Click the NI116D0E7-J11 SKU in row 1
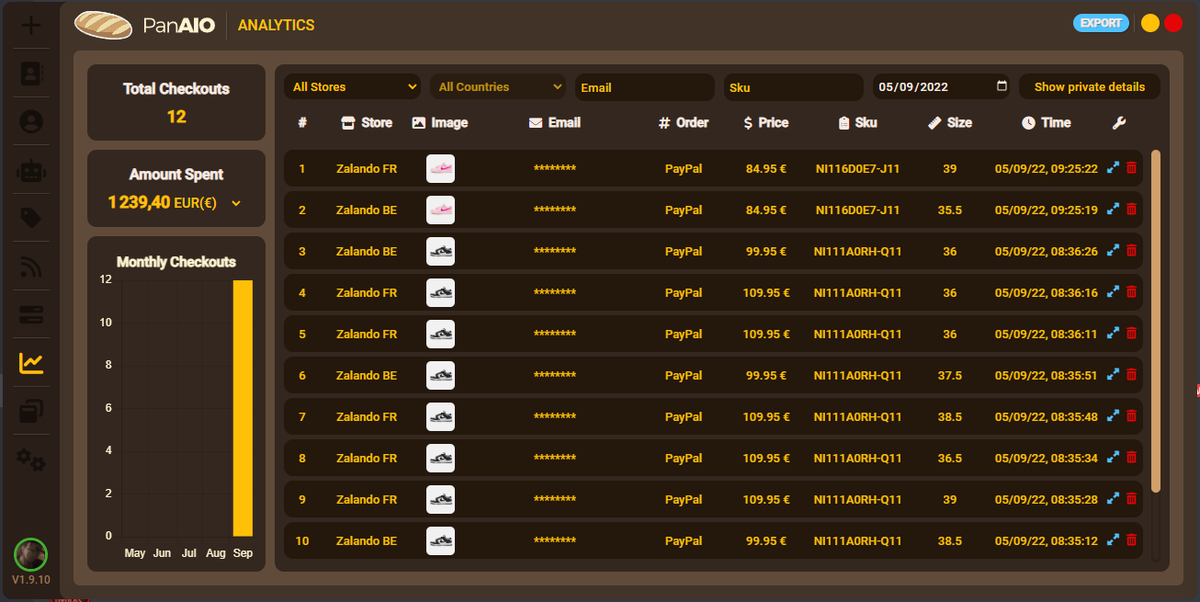The image size is (1200, 602). tap(857, 169)
